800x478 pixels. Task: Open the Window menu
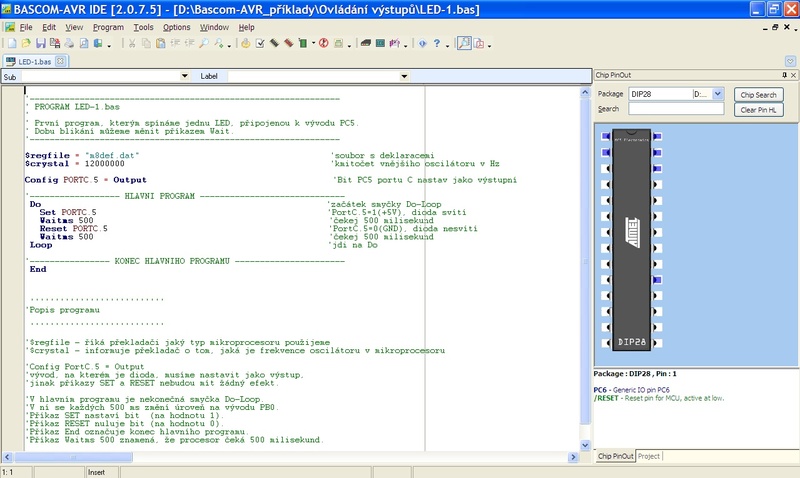(x=214, y=27)
